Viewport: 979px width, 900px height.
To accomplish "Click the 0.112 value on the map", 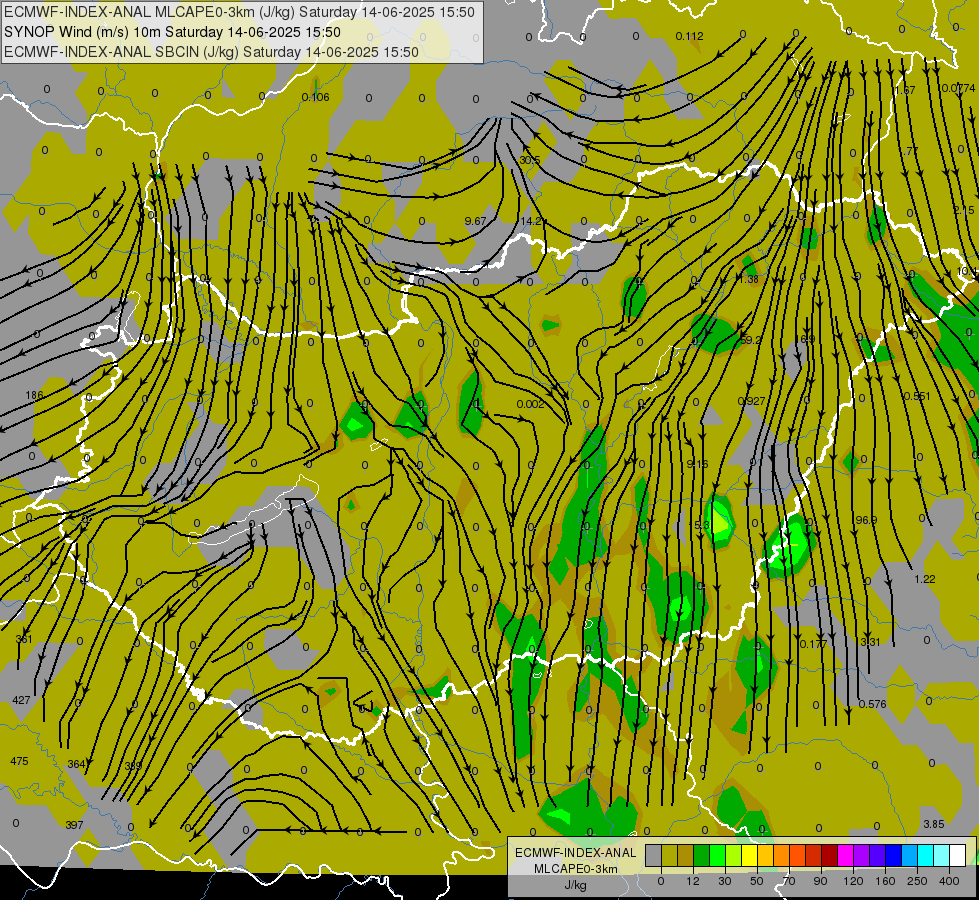I will coord(689,36).
